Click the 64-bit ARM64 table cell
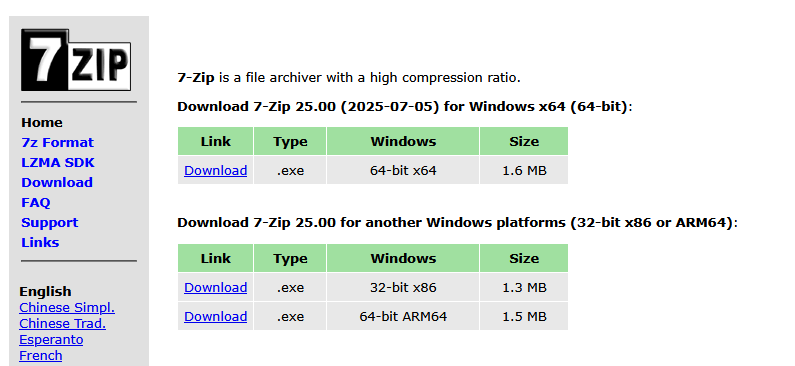 403,316
